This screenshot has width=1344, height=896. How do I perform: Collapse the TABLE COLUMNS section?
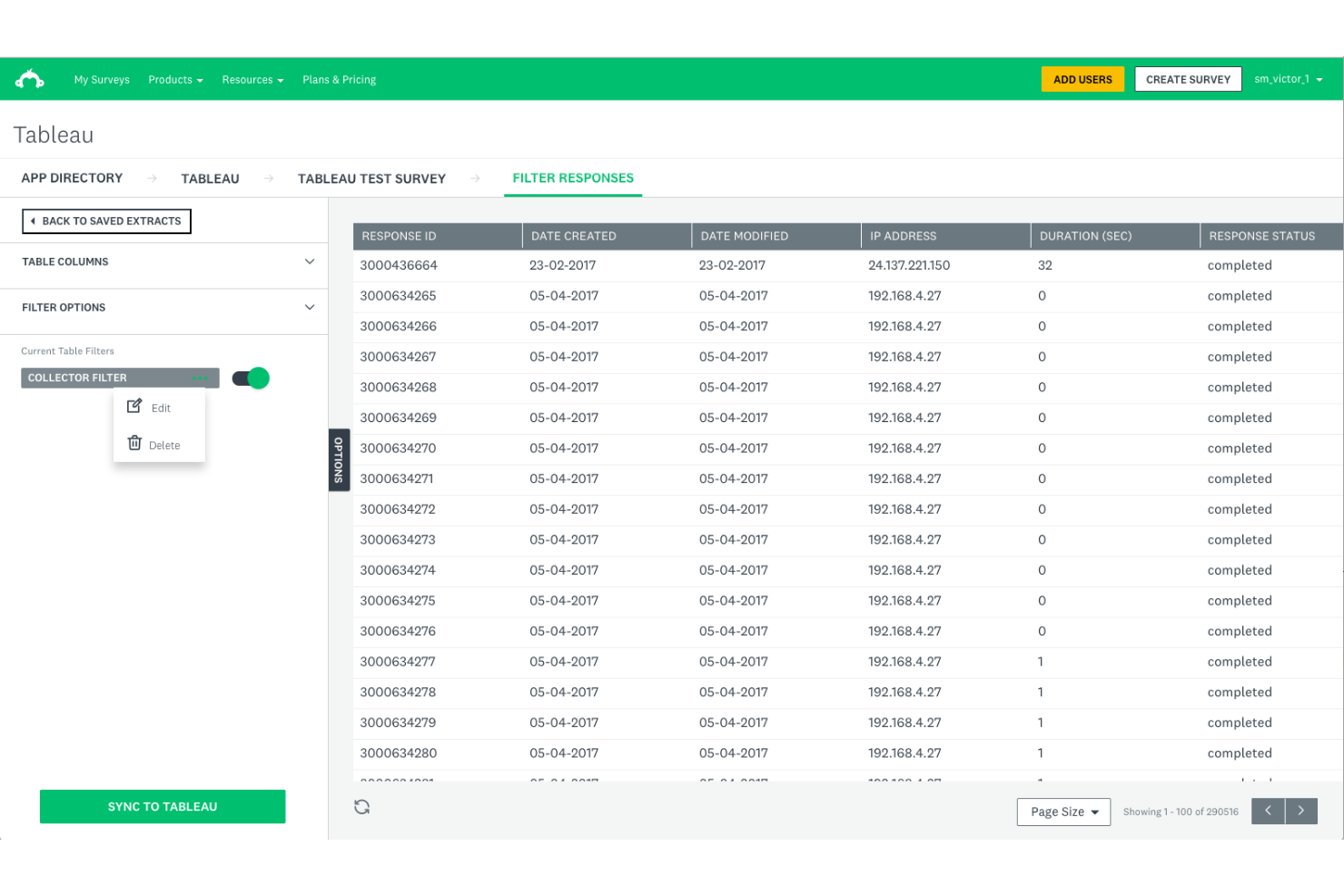[309, 261]
